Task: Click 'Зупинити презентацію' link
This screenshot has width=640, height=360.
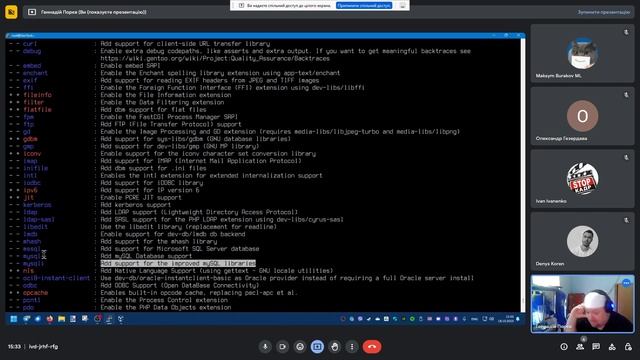Action: pos(604,12)
